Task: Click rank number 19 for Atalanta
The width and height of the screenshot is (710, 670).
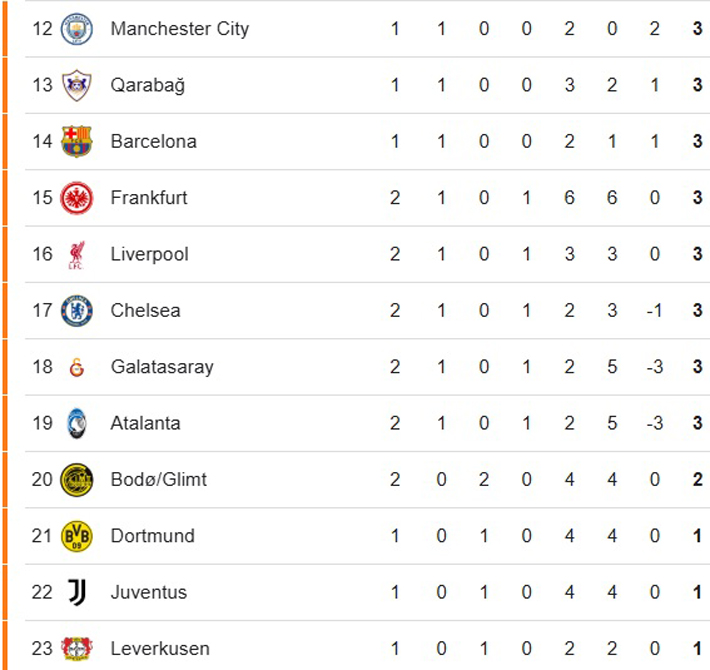Action: point(41,423)
